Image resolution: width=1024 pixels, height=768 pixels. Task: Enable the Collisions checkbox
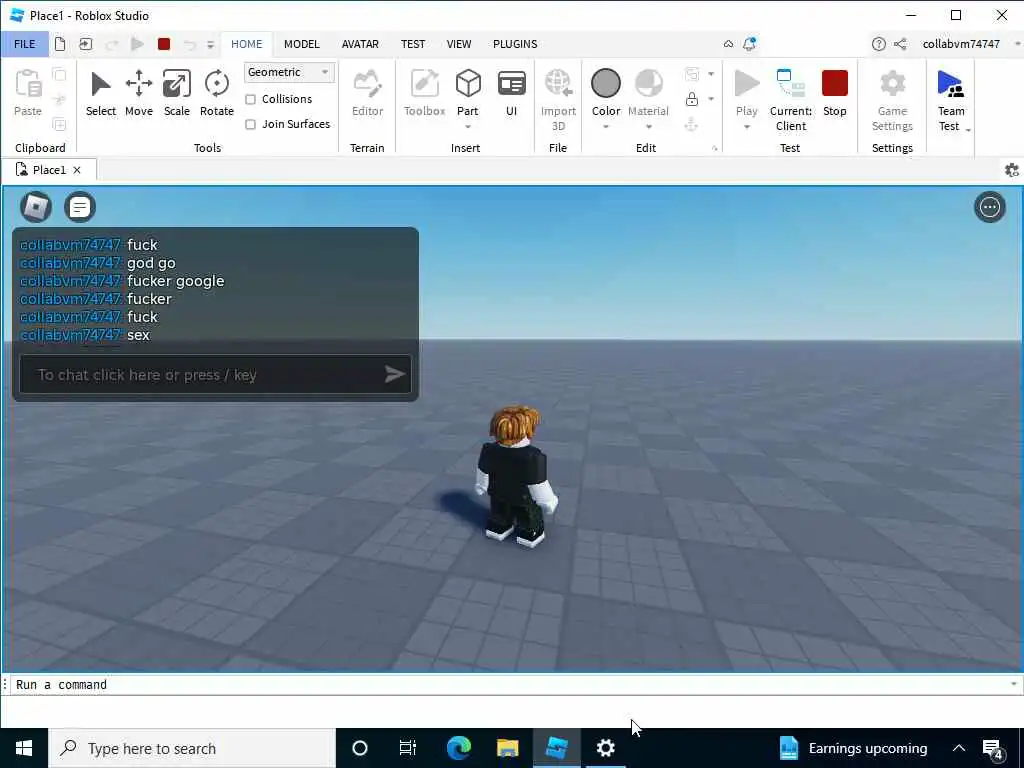point(250,99)
